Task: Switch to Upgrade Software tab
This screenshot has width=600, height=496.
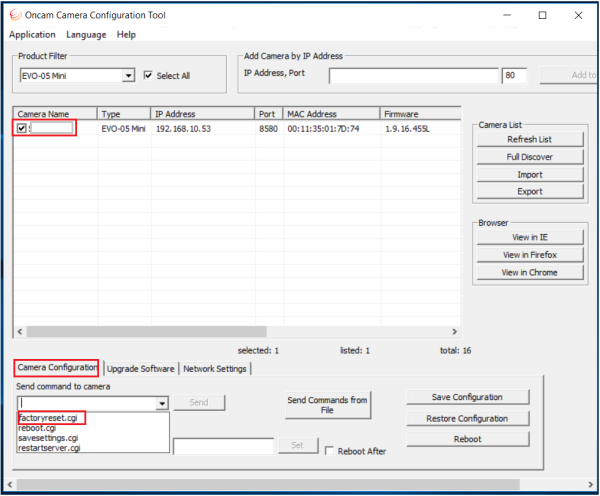Action: [140, 369]
